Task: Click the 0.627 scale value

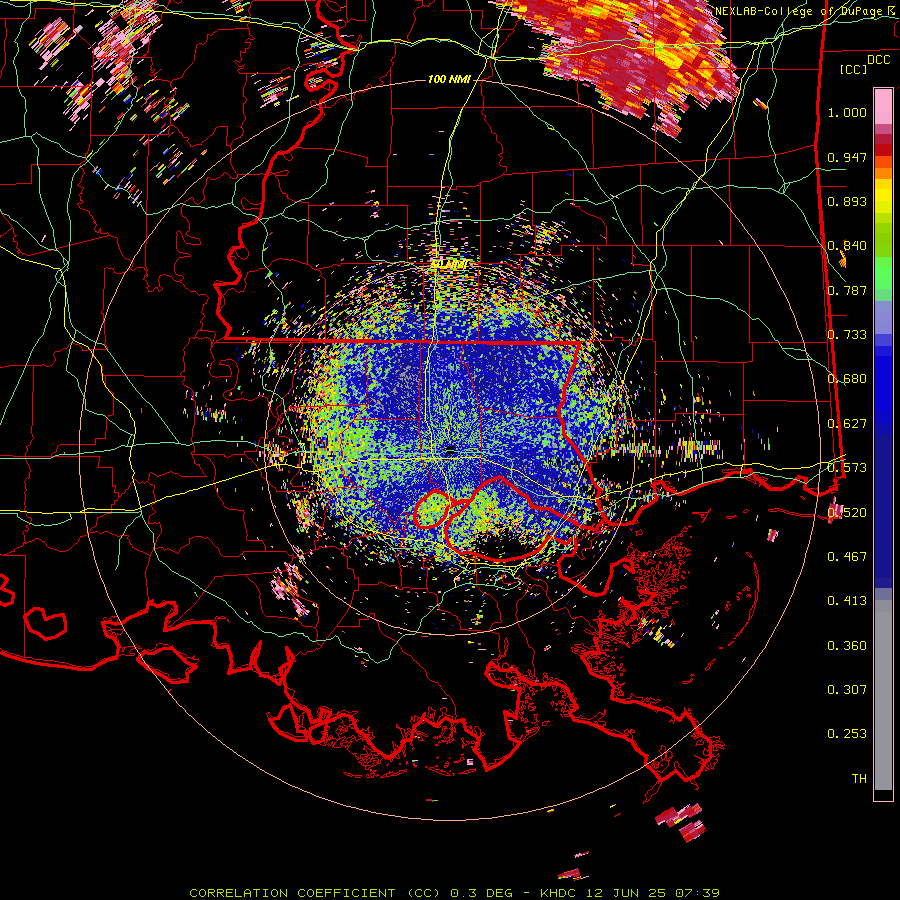Action: (847, 424)
